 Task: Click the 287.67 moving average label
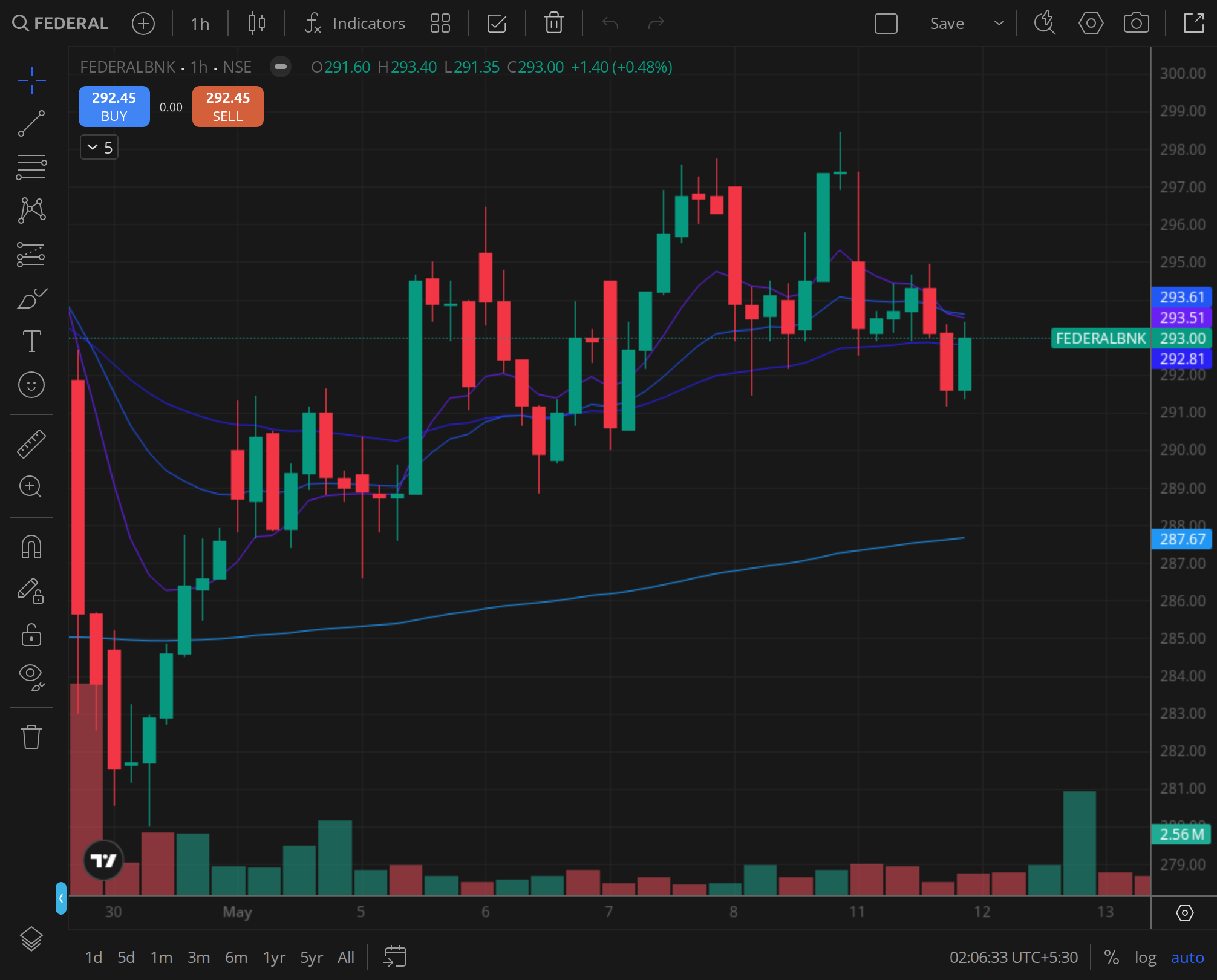tap(1182, 539)
